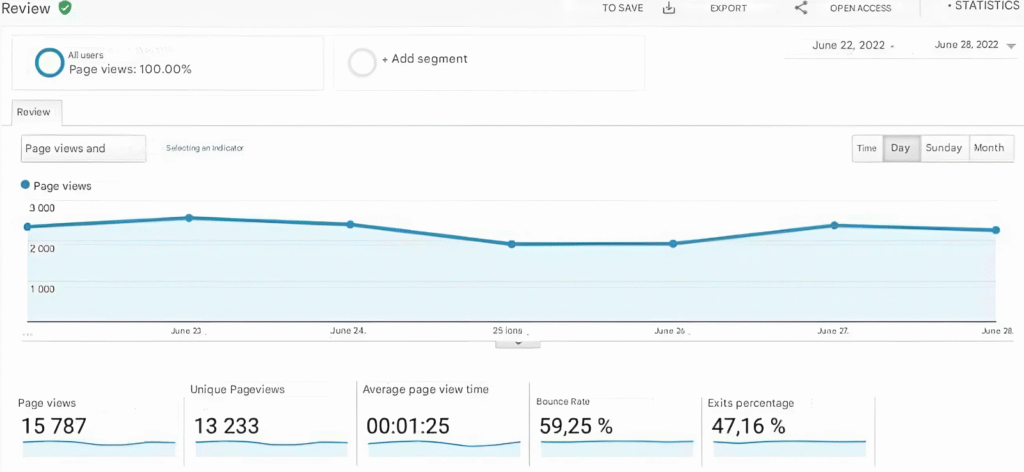This screenshot has width=1024, height=472.
Task: Click the Bounce Rate sparkline
Action: tap(617, 448)
